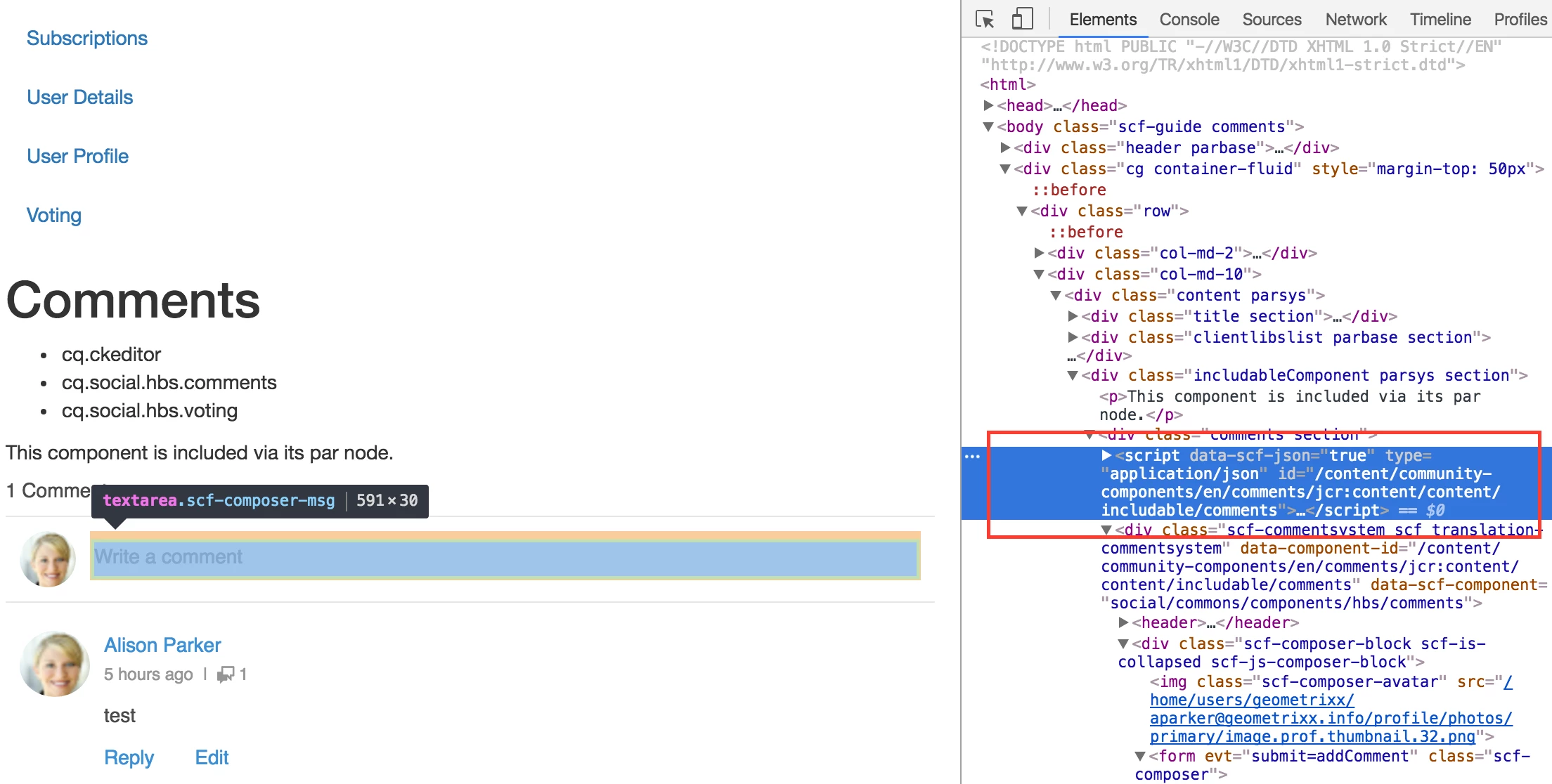Screen dimensions: 1552x784
Task: Click the reply count speech bubble icon
Action: coord(226,674)
